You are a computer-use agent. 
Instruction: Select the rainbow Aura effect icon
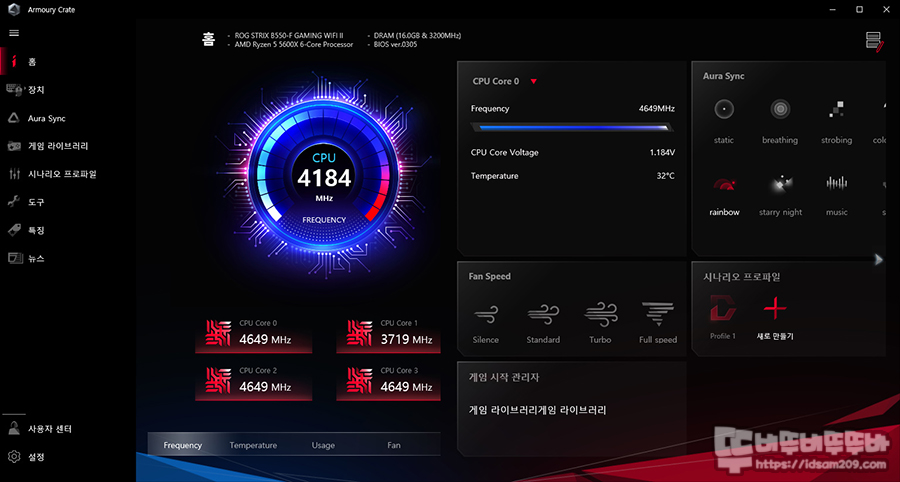pos(724,184)
